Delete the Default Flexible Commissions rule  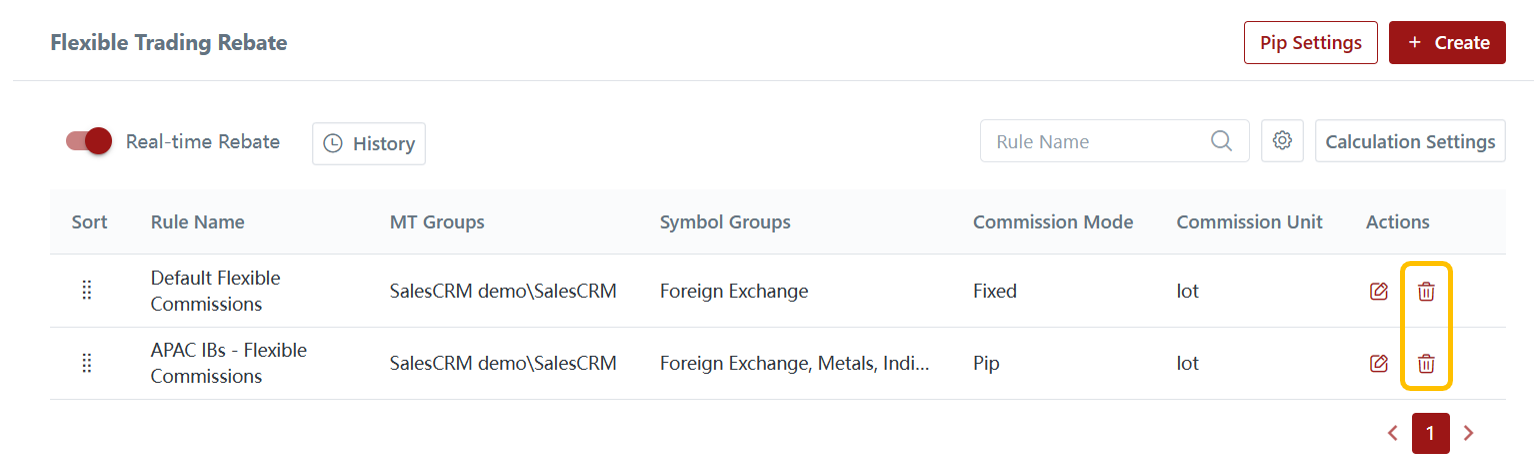(1426, 292)
